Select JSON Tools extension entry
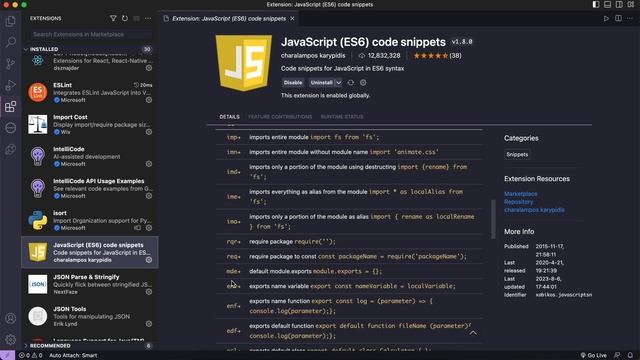Screen dimensions: 640x360 click(90, 316)
